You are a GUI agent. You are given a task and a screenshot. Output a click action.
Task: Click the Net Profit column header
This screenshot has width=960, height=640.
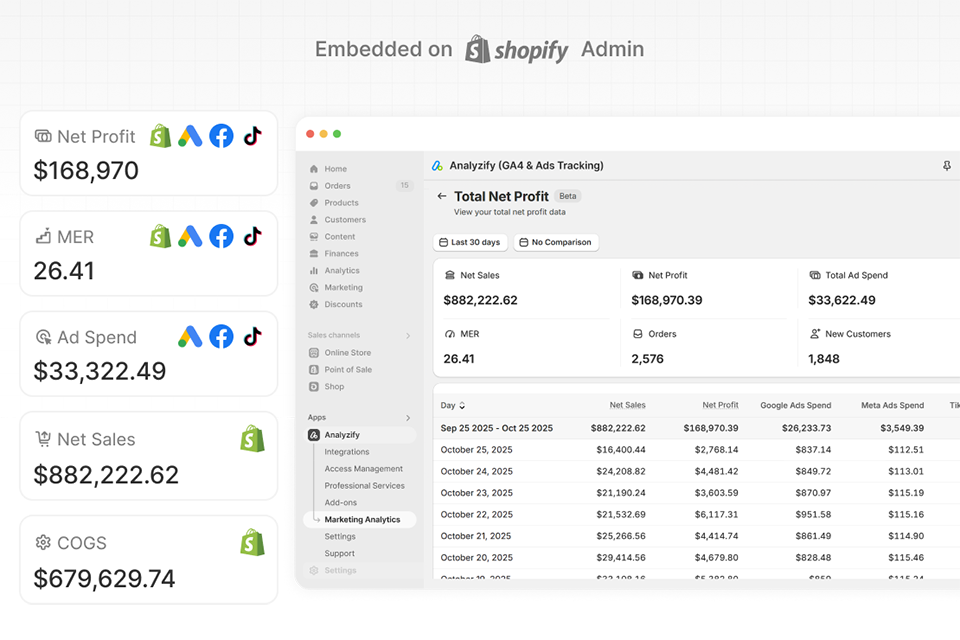pyautogui.click(x=720, y=405)
